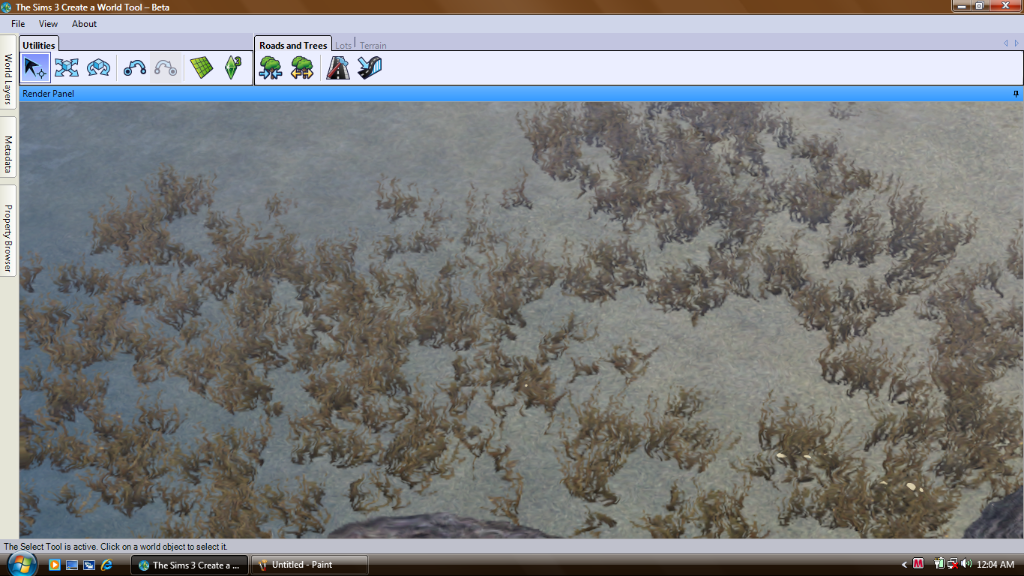Open the McAfee tray icon
Image resolution: width=1024 pixels, height=576 pixels.
[918, 564]
